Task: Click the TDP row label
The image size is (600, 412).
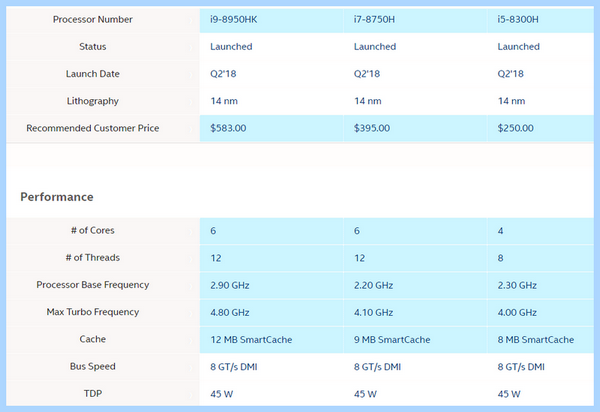Action: [93, 393]
